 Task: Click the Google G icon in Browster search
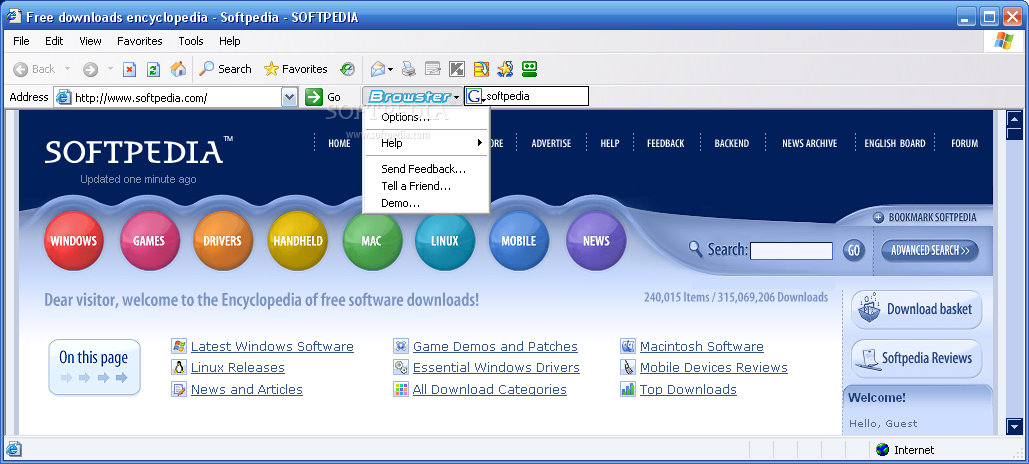(x=475, y=96)
